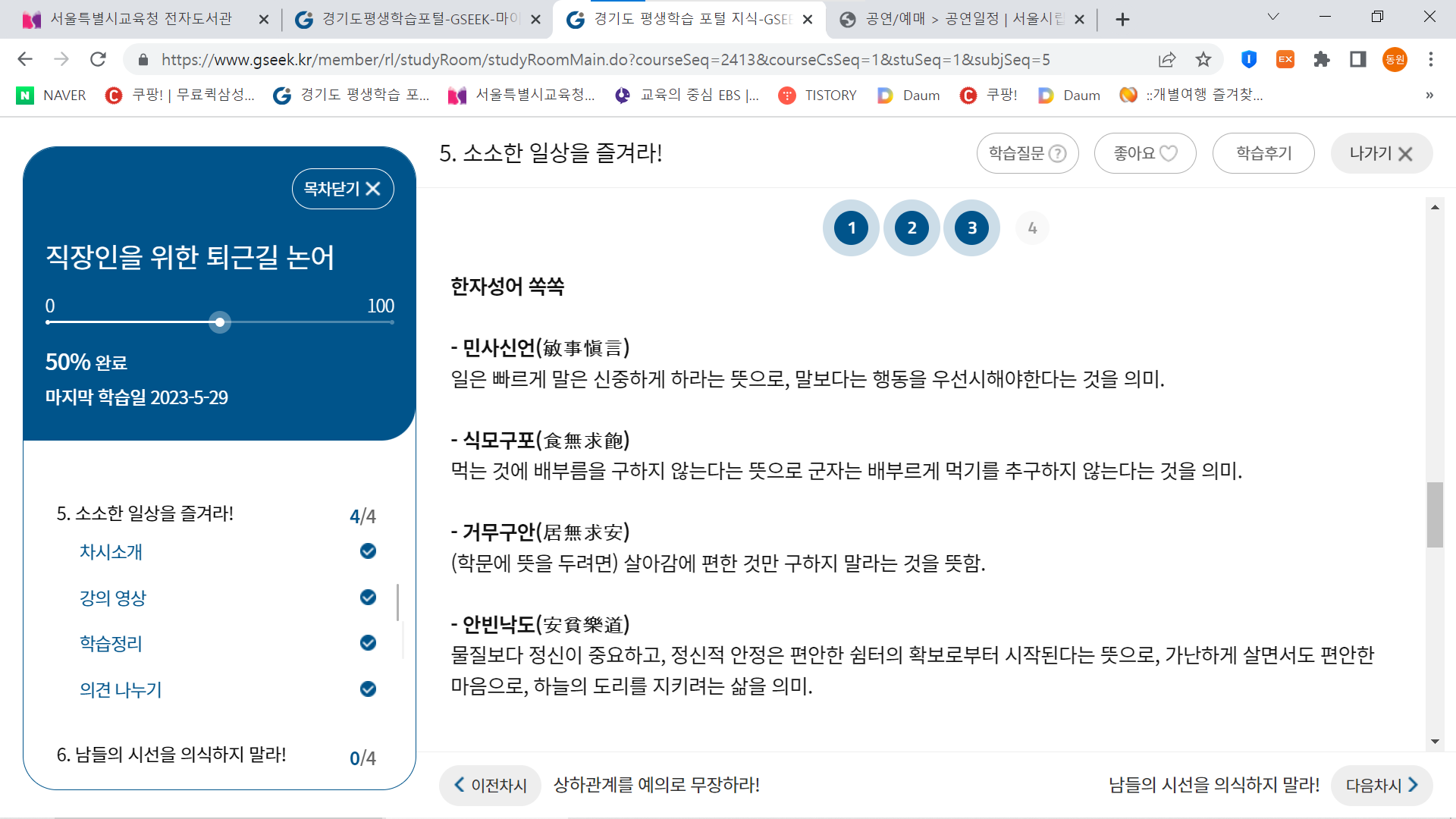
Task: Switch to the 서울특별시교육청 전자도서관 tab
Action: pos(141,19)
